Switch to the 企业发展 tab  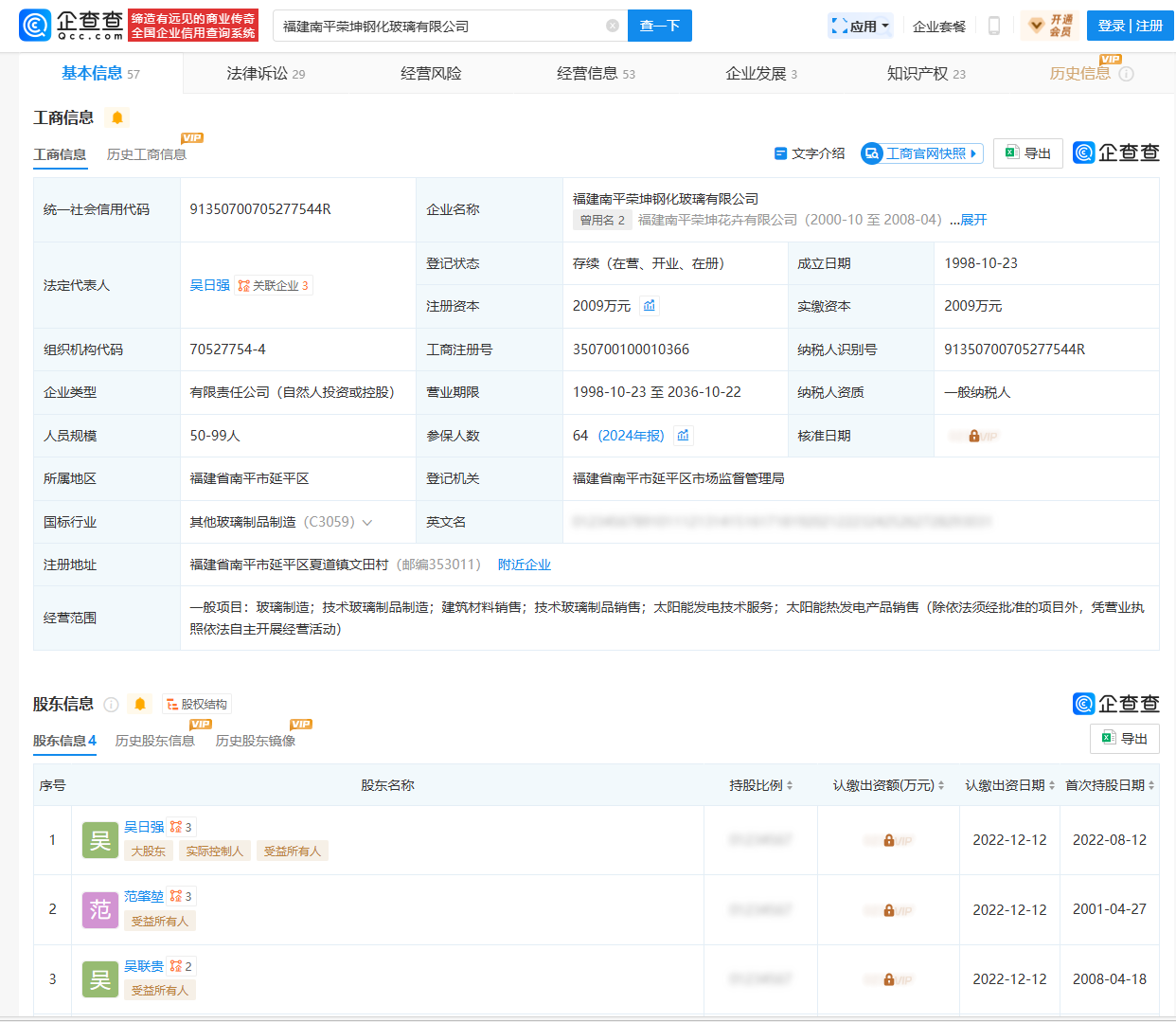tap(761, 73)
